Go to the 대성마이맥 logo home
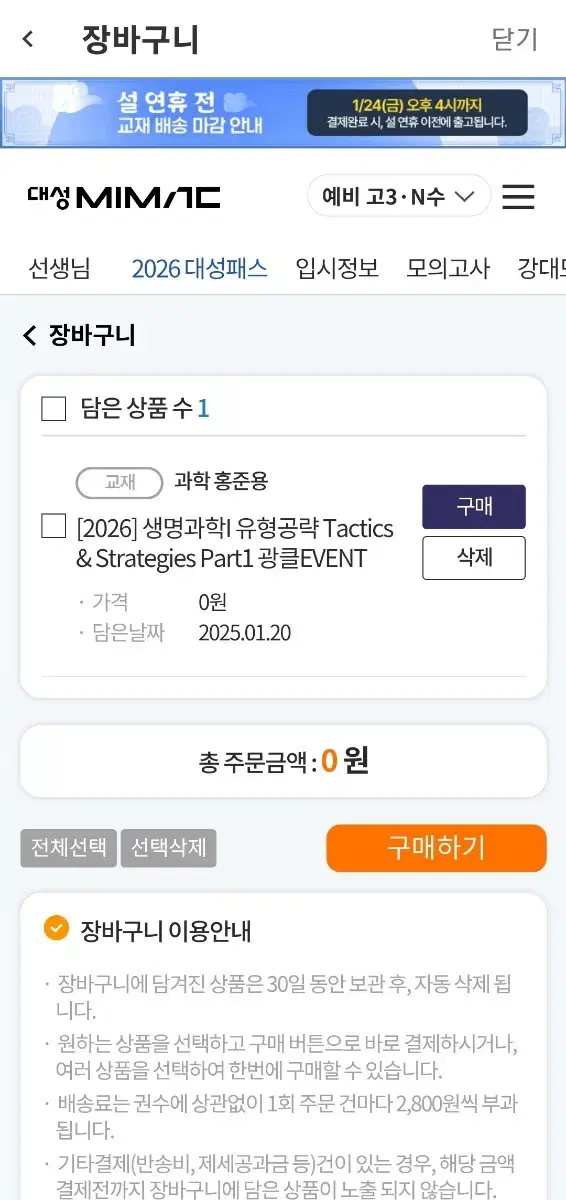Screen dimensions: 566x1200 (124, 197)
